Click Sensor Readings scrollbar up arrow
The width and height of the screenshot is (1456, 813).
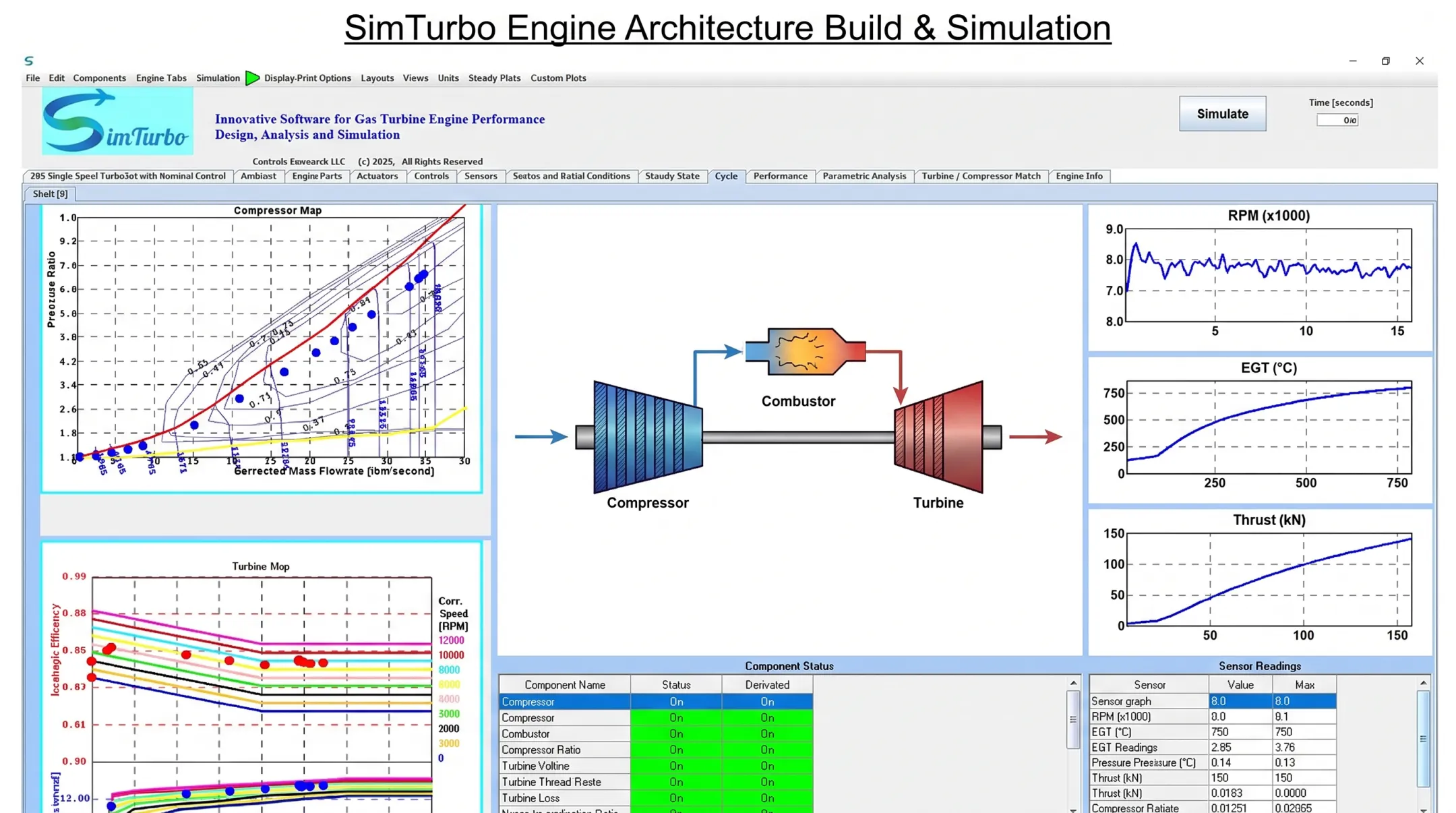1423,683
